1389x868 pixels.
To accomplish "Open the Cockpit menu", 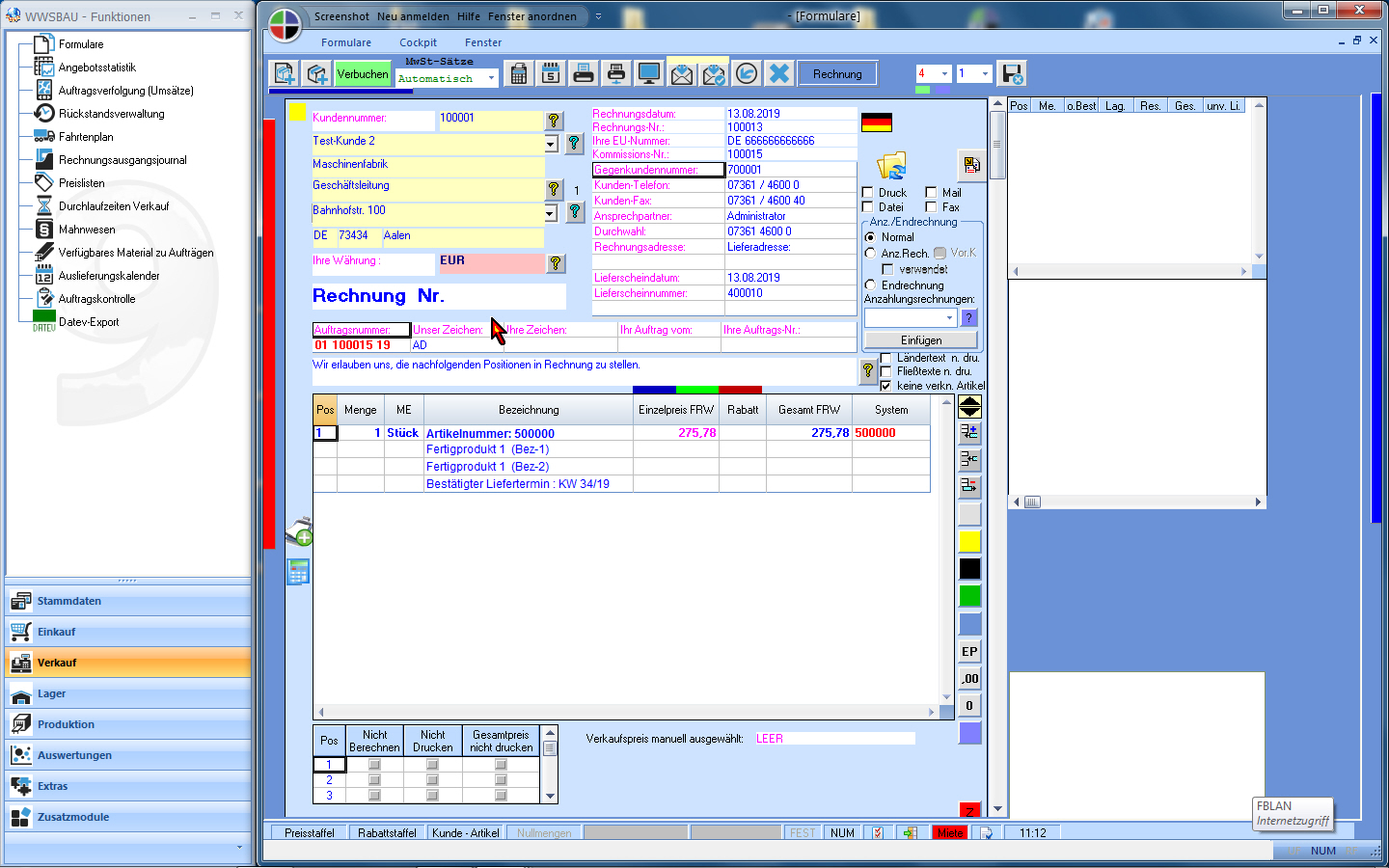I will (418, 42).
